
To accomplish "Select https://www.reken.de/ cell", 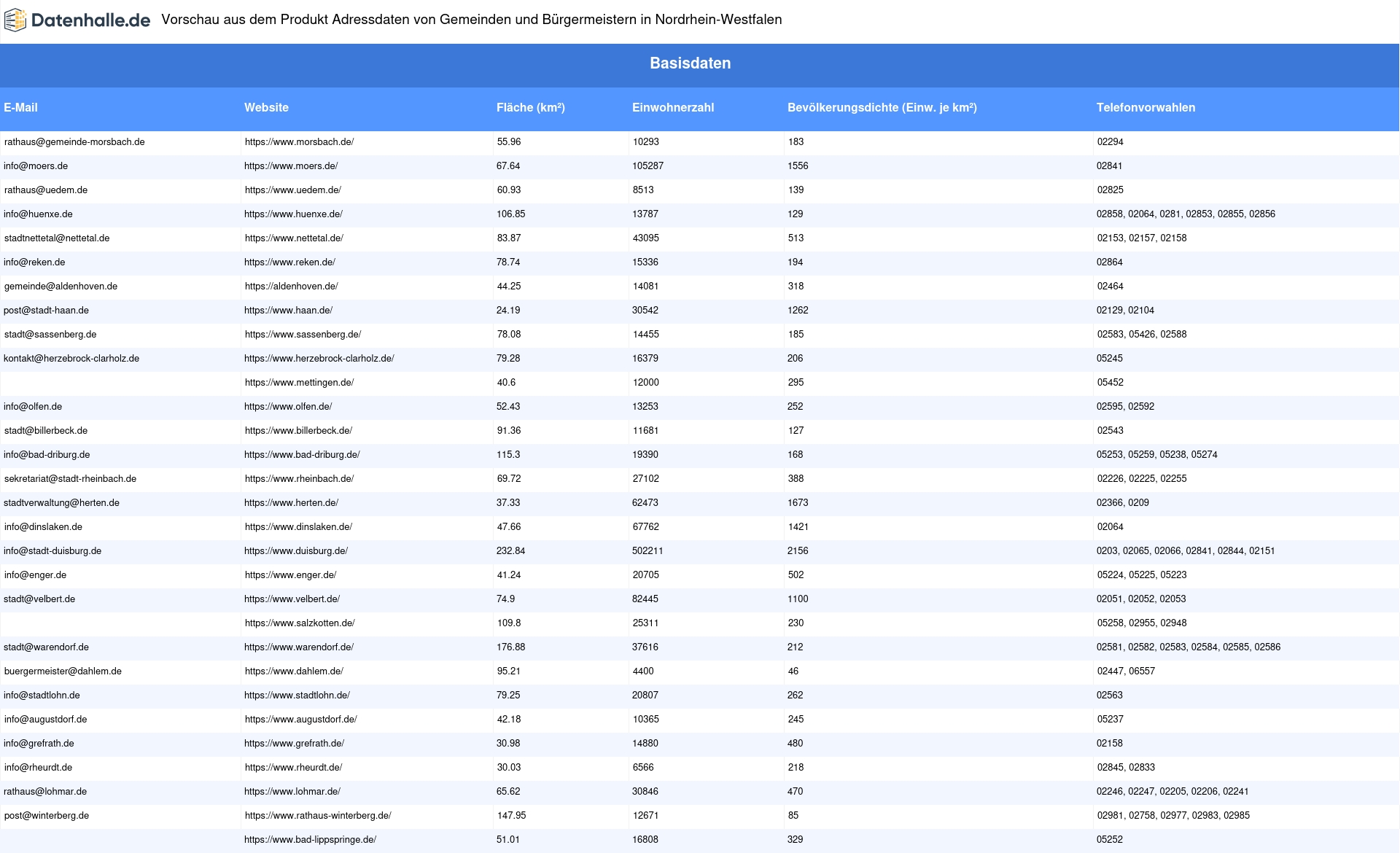I will 289,262.
